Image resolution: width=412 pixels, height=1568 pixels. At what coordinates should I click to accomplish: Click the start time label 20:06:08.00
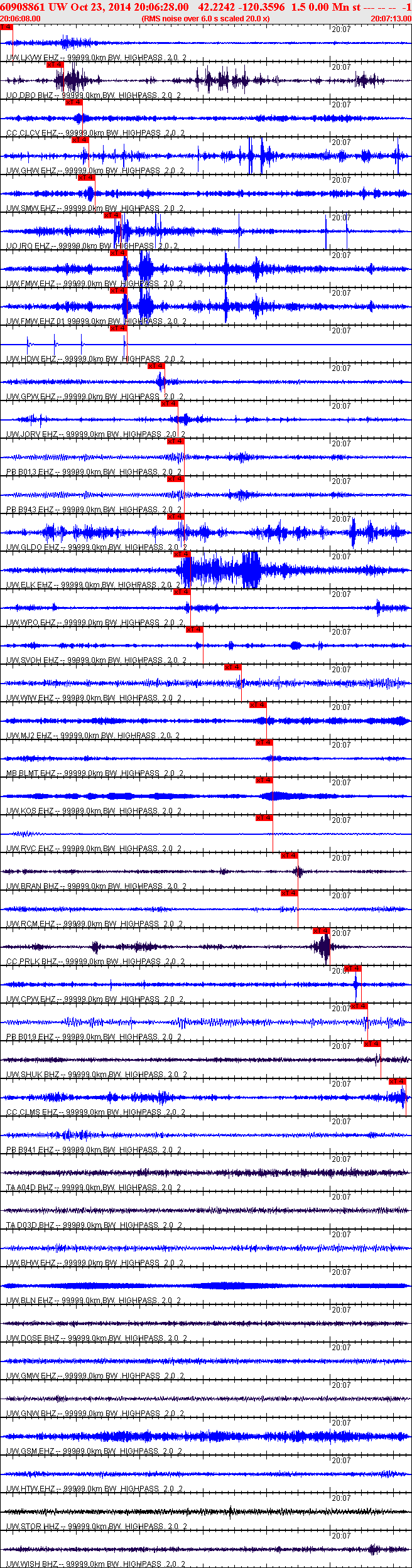click(20, 19)
